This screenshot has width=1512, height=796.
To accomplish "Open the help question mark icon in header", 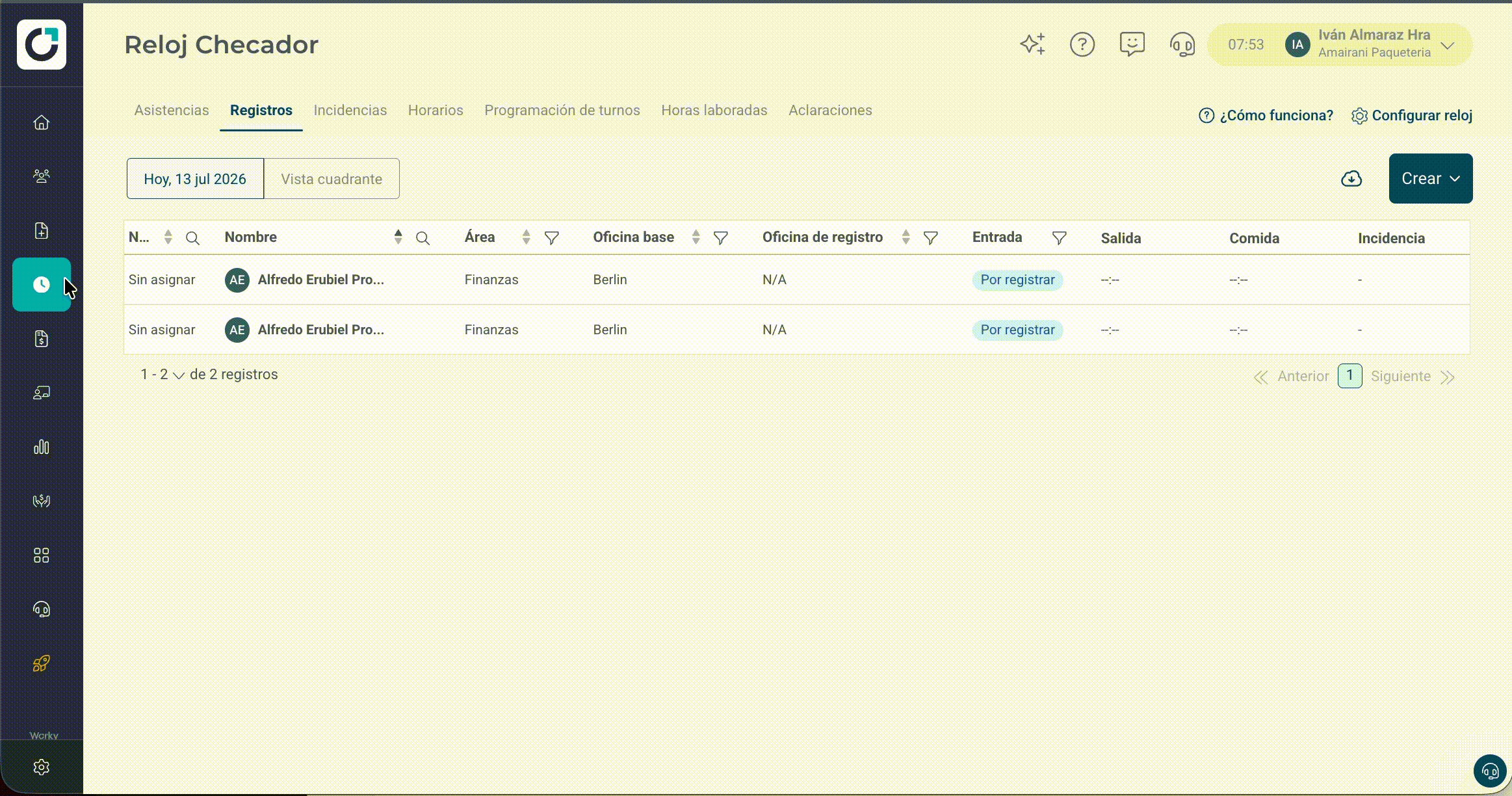I will tap(1082, 44).
